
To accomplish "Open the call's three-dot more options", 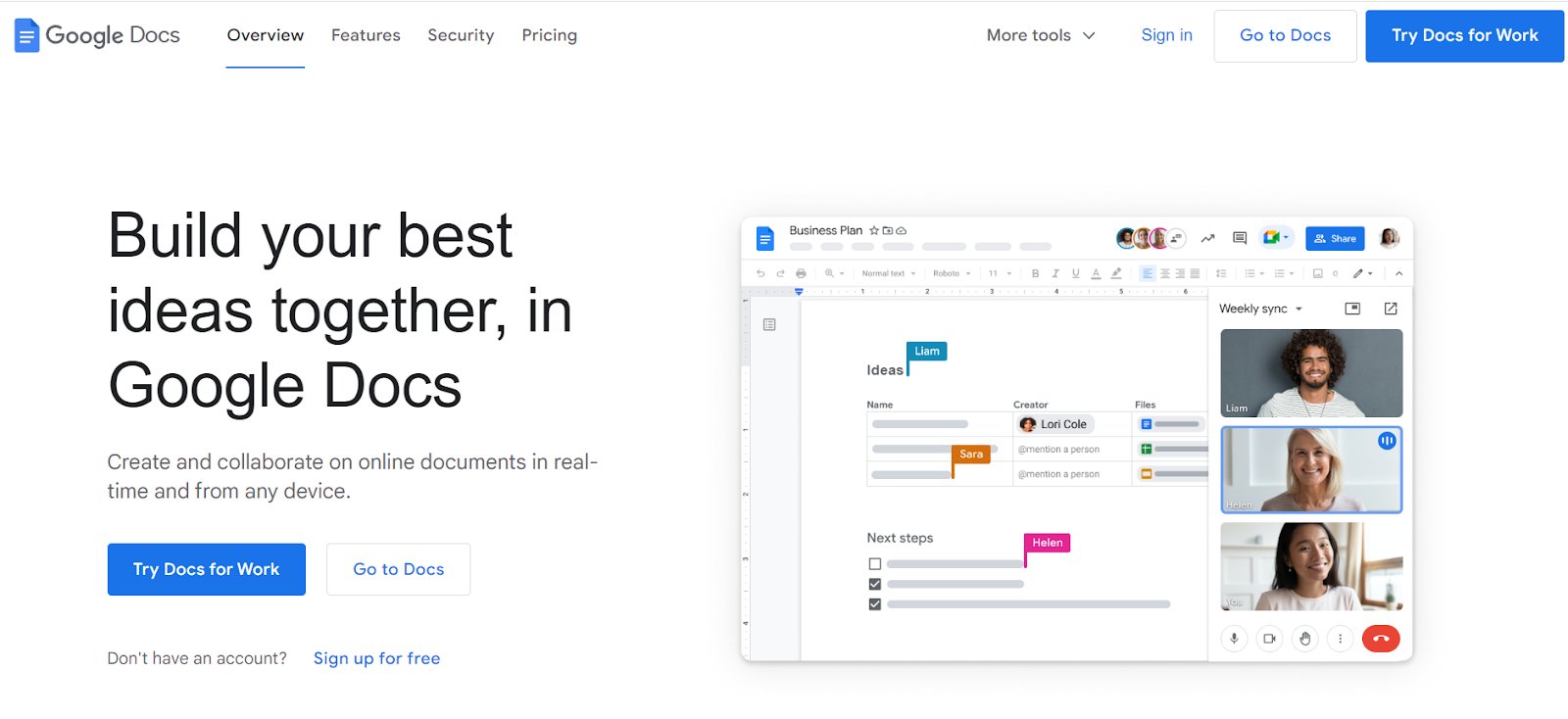I will pyautogui.click(x=1340, y=639).
